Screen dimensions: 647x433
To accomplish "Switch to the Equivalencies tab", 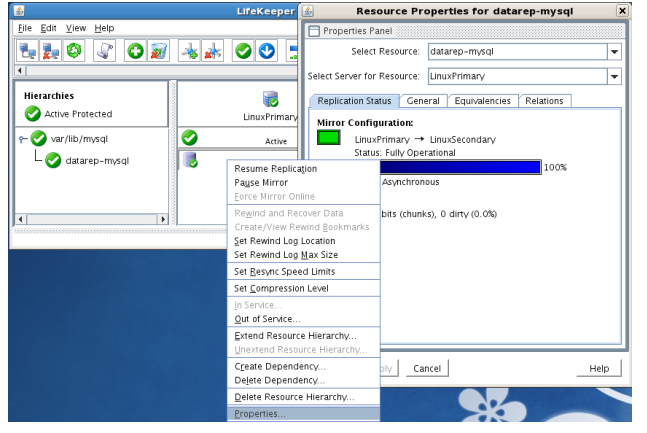I will (482, 101).
